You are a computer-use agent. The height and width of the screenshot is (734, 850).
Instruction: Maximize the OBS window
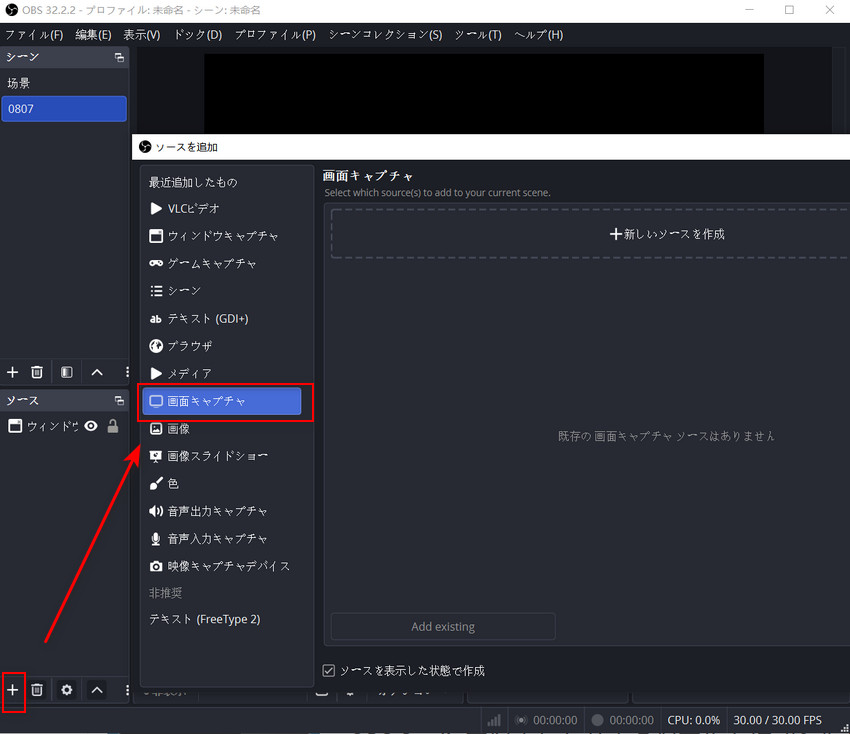pyautogui.click(x=789, y=10)
